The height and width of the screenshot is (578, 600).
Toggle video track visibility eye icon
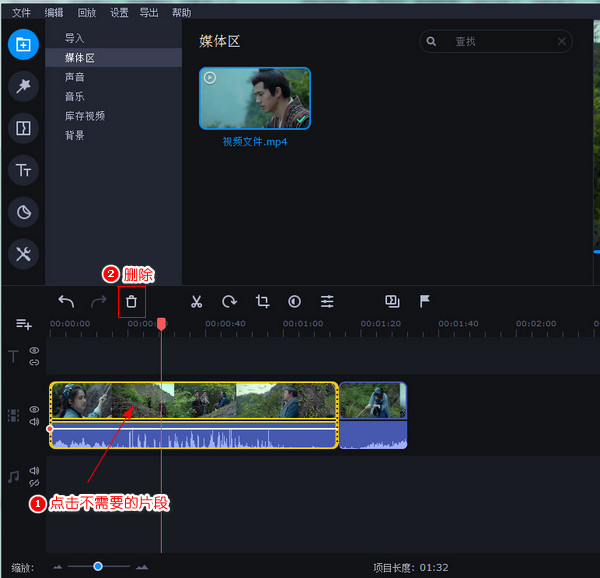[34, 409]
